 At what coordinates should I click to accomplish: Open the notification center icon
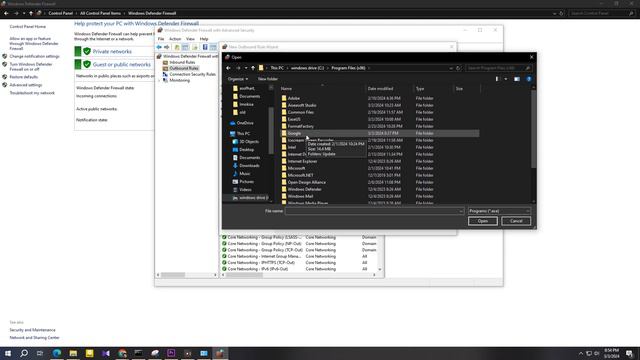coord(629,353)
